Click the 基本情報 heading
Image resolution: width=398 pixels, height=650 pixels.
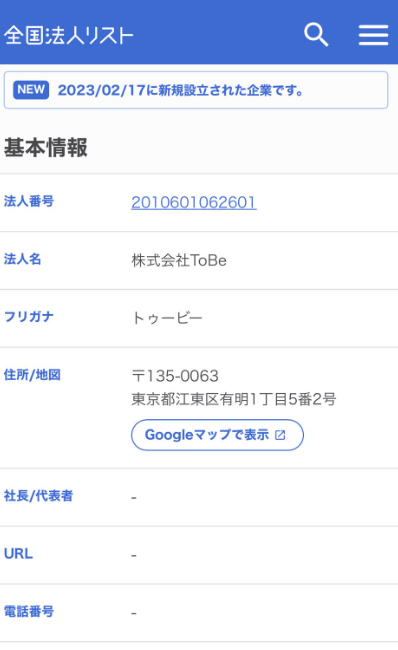46,147
